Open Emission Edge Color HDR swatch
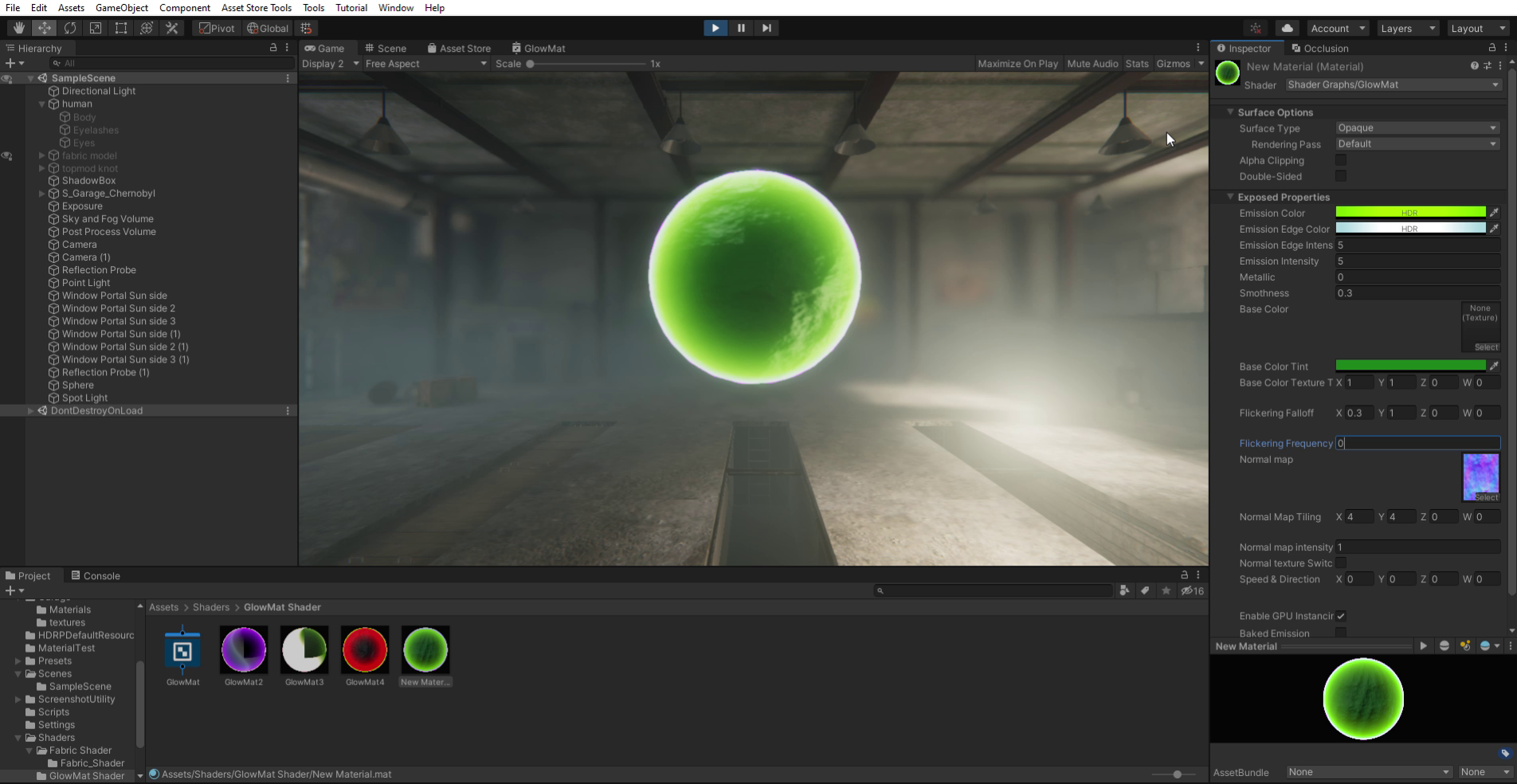1517x784 pixels. 1410,229
